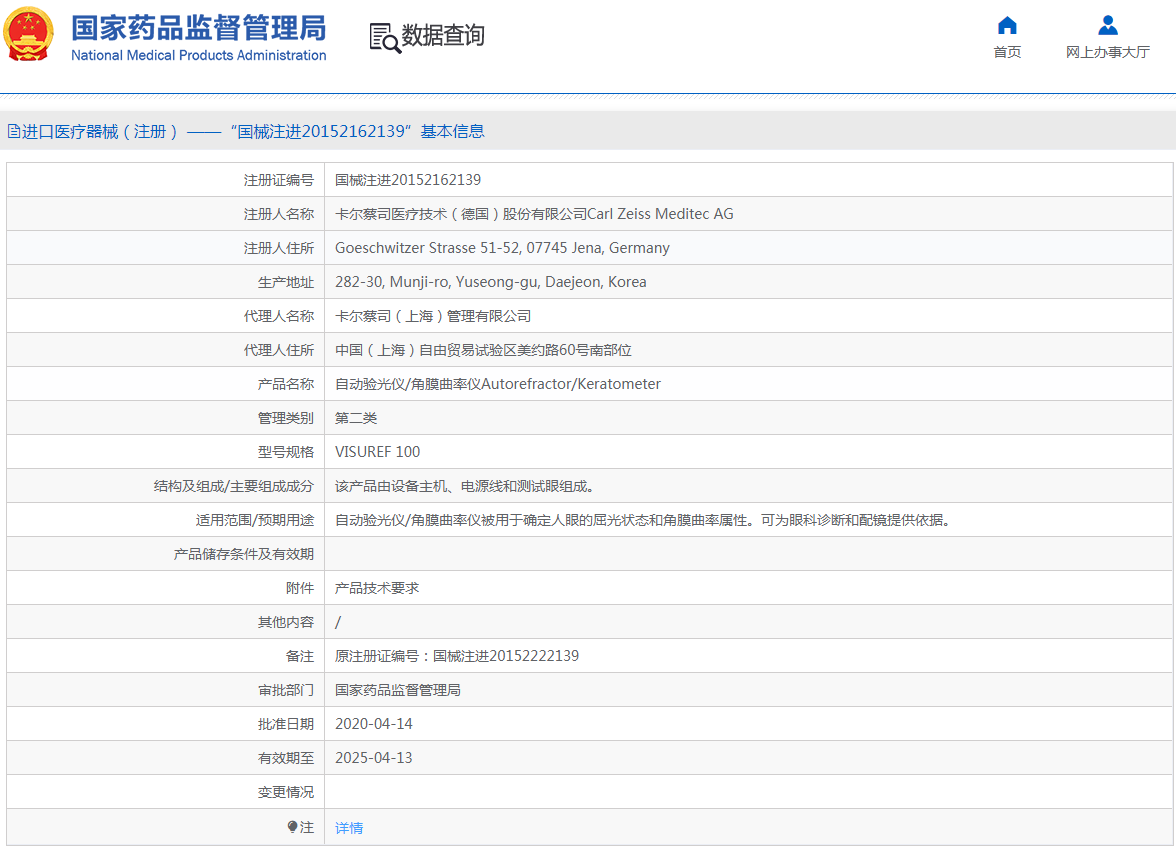Click the expiry date 2025-04-13
This screenshot has height=847, width=1176.
tap(373, 758)
